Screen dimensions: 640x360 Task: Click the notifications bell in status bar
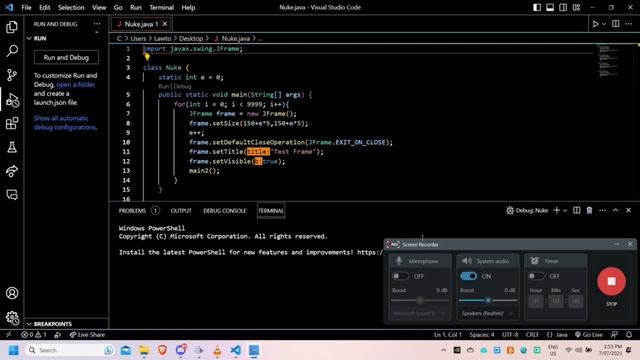[629, 334]
